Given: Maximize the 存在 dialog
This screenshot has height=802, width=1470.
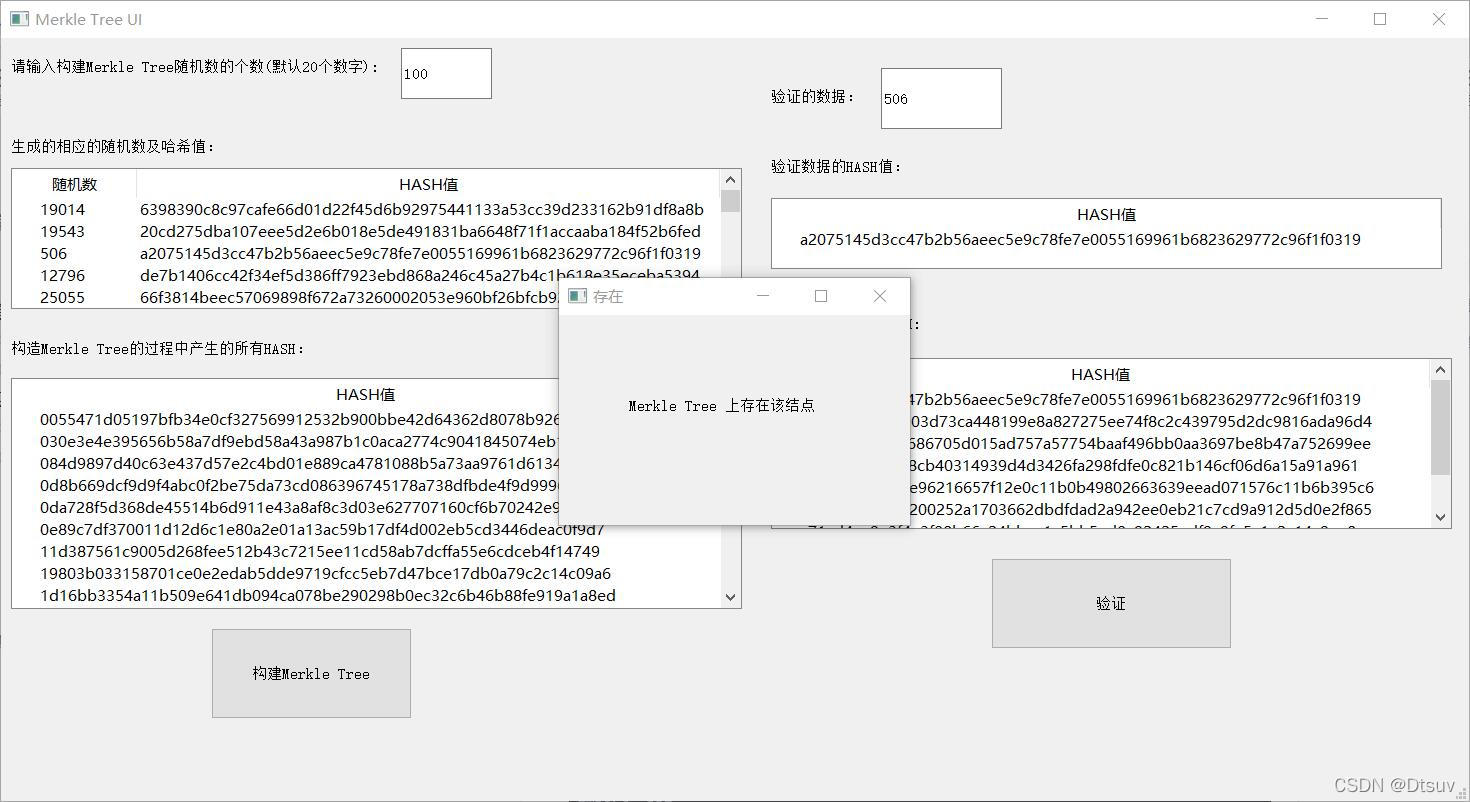Looking at the screenshot, I should (x=821, y=296).
